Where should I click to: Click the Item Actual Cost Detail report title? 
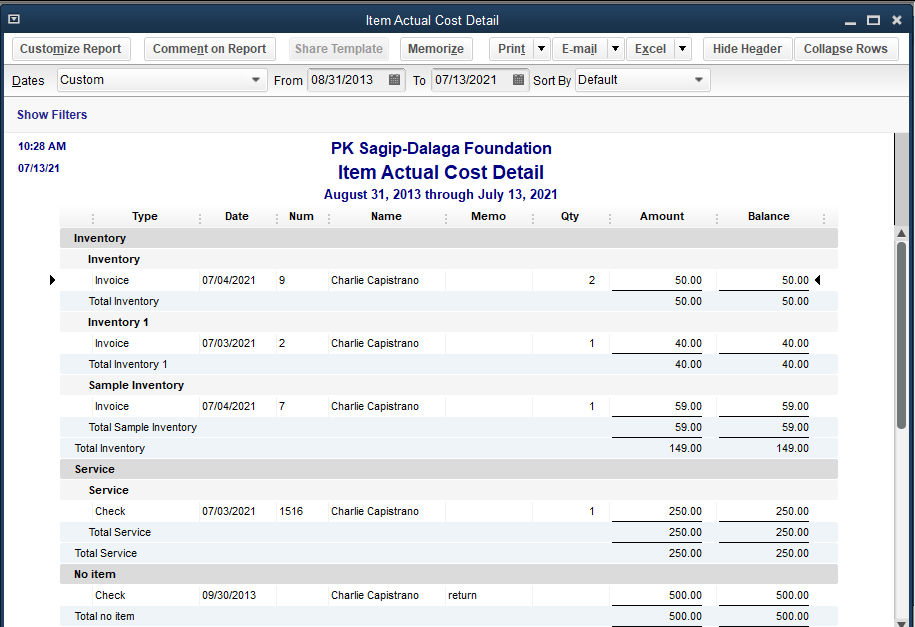pyautogui.click(x=441, y=172)
